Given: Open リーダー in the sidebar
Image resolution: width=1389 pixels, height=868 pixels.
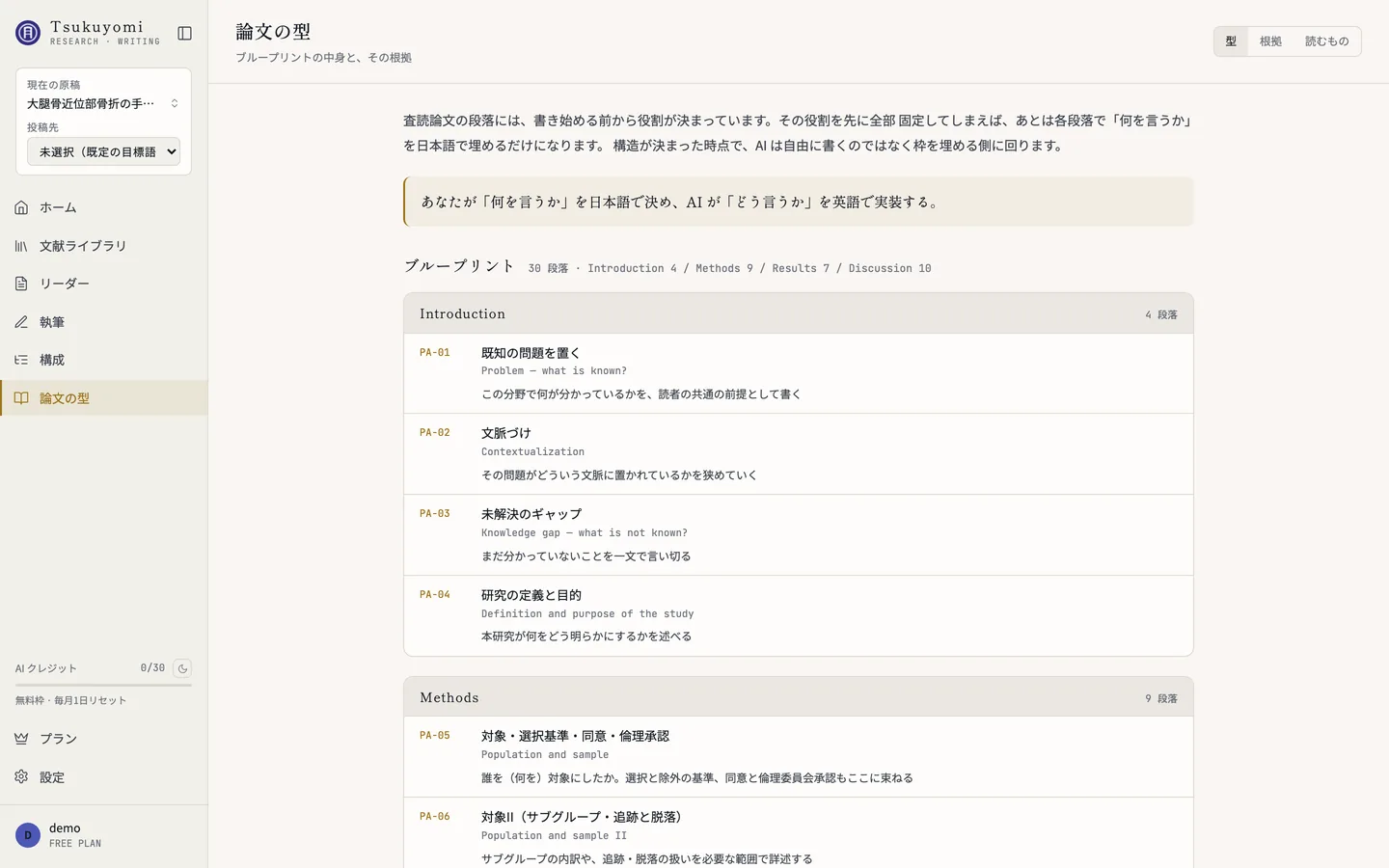Looking at the screenshot, I should pos(103,284).
